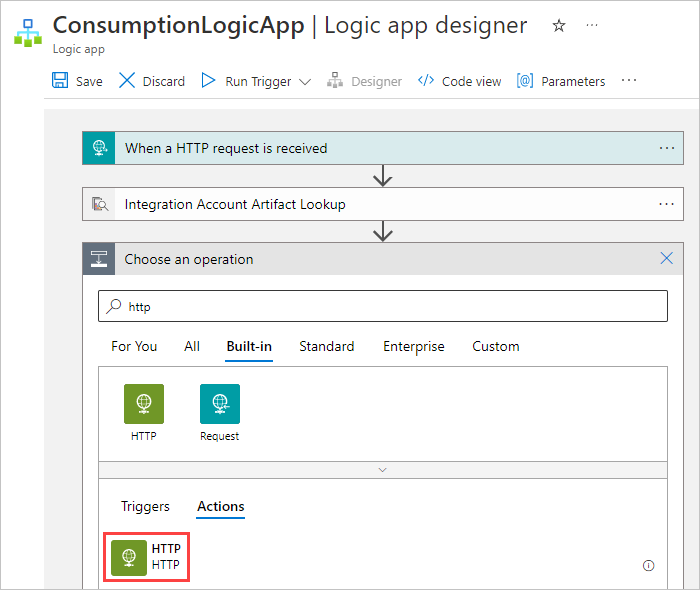Open Code view from the toolbar
This screenshot has height=590, width=700.
[460, 81]
